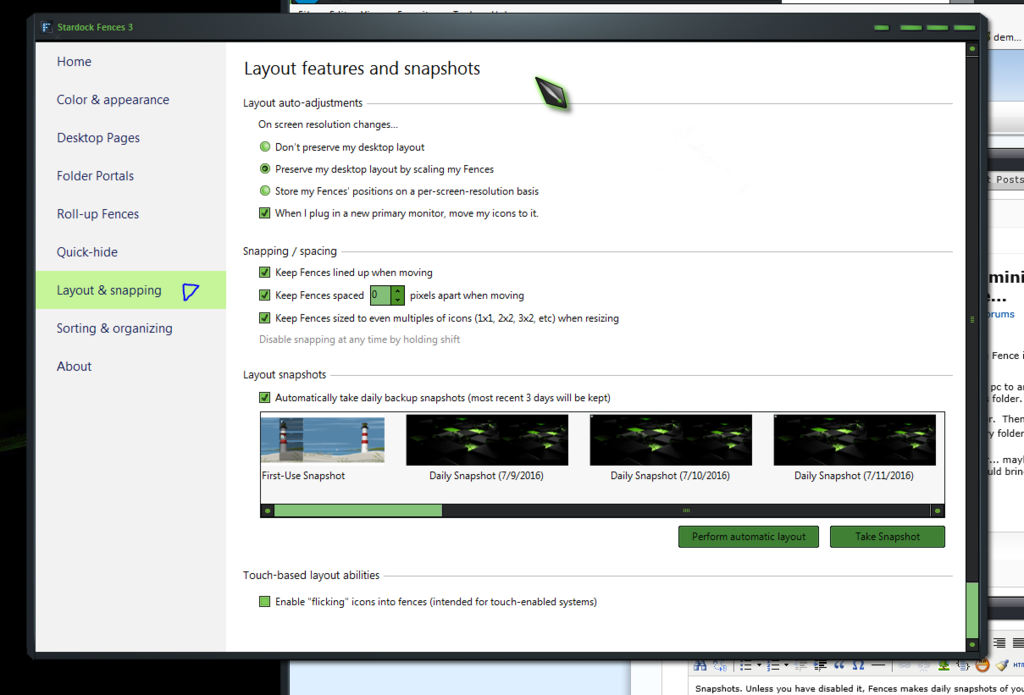The image size is (1024, 695).
Task: Toggle moving icons to new primary monitor
Action: 264,213
